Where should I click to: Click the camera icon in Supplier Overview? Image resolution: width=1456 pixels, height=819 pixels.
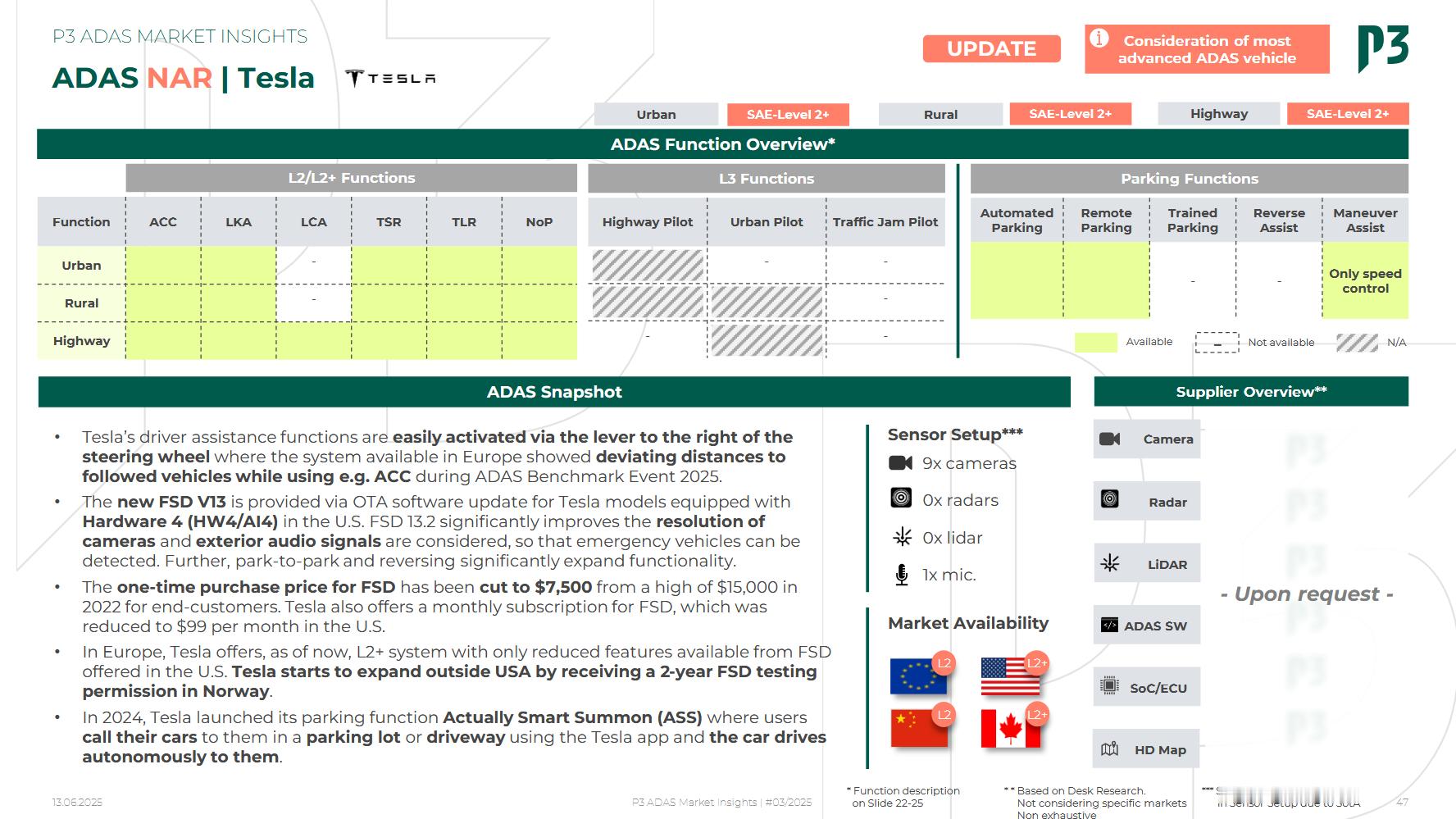pyautogui.click(x=1110, y=439)
